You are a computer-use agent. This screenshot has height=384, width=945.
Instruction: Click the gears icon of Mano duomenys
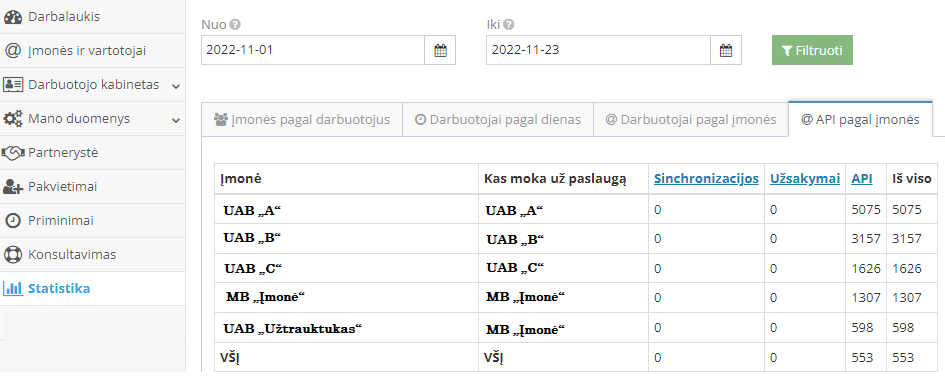coord(13,119)
